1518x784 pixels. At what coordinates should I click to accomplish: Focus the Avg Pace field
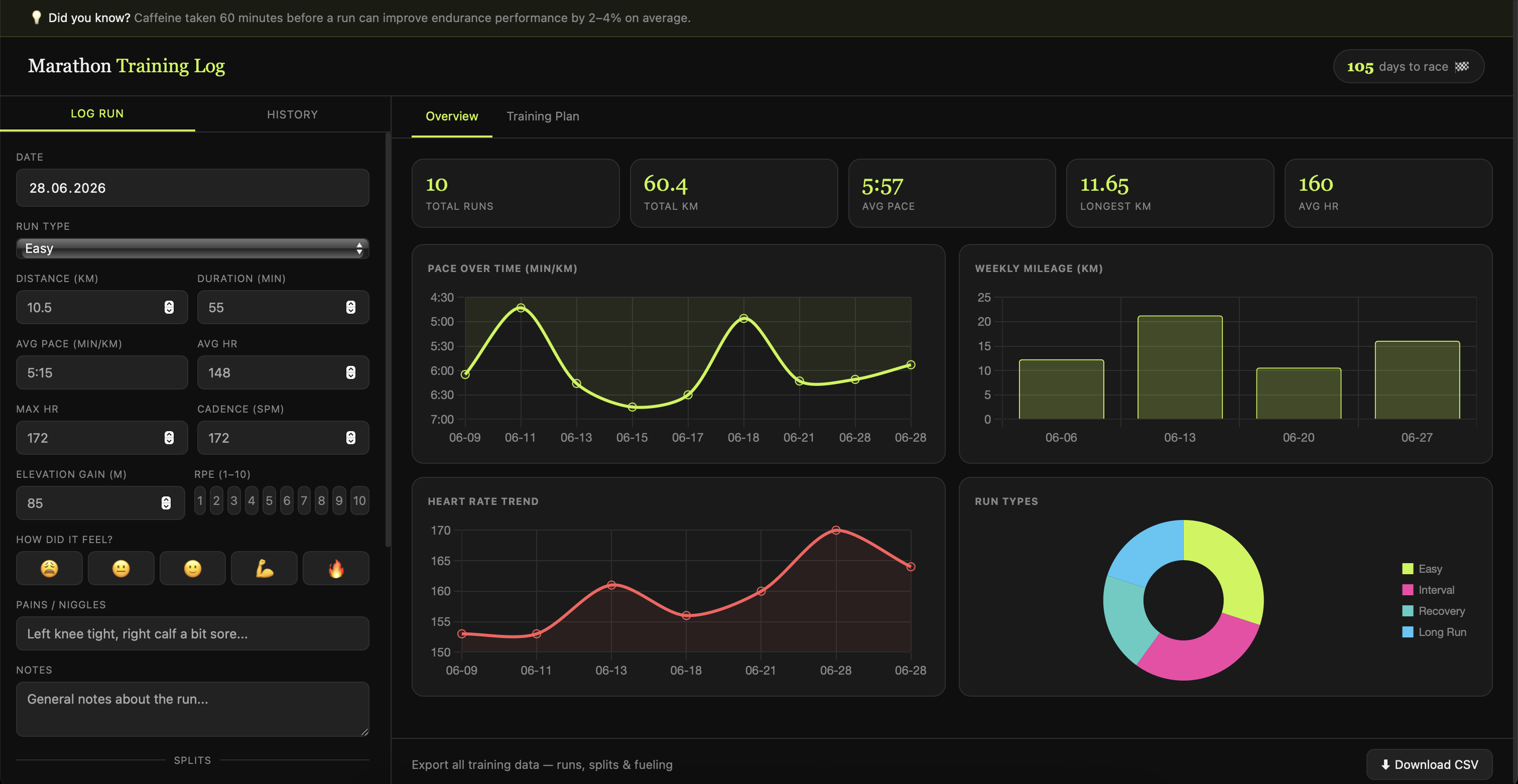(x=102, y=373)
